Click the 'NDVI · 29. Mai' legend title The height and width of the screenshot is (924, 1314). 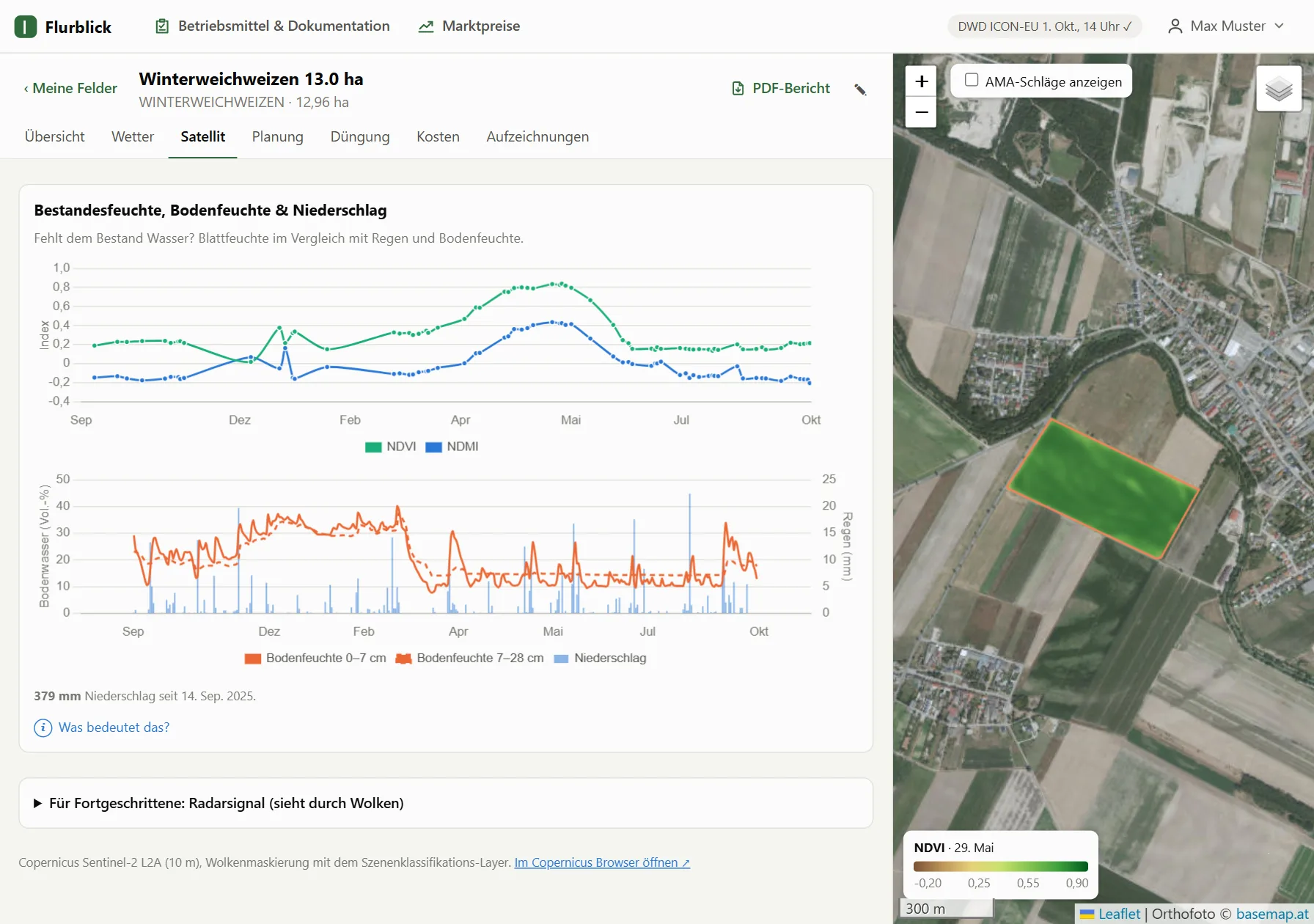tap(954, 848)
